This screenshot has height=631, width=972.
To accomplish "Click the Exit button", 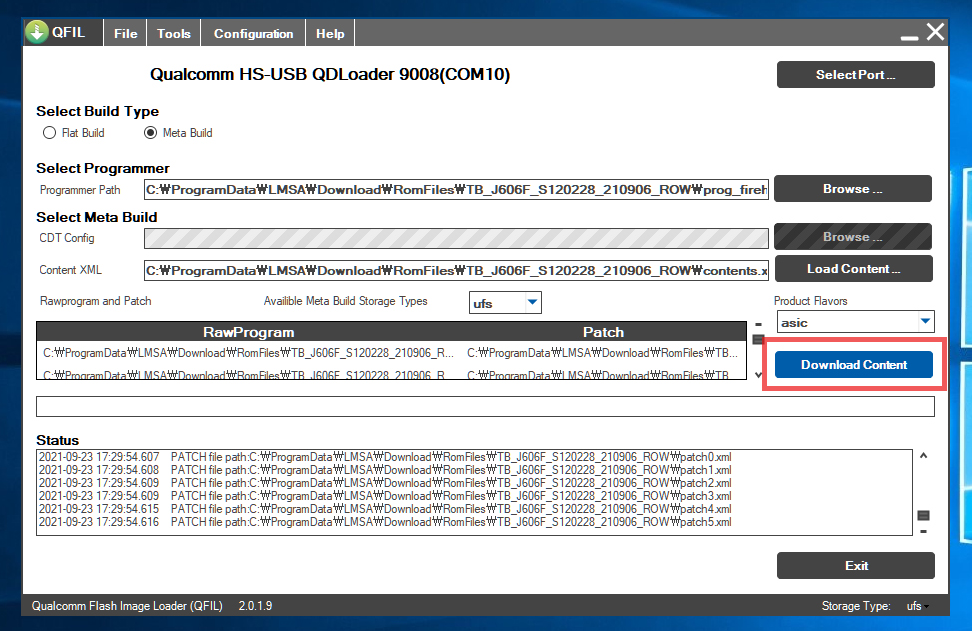I will 855,565.
